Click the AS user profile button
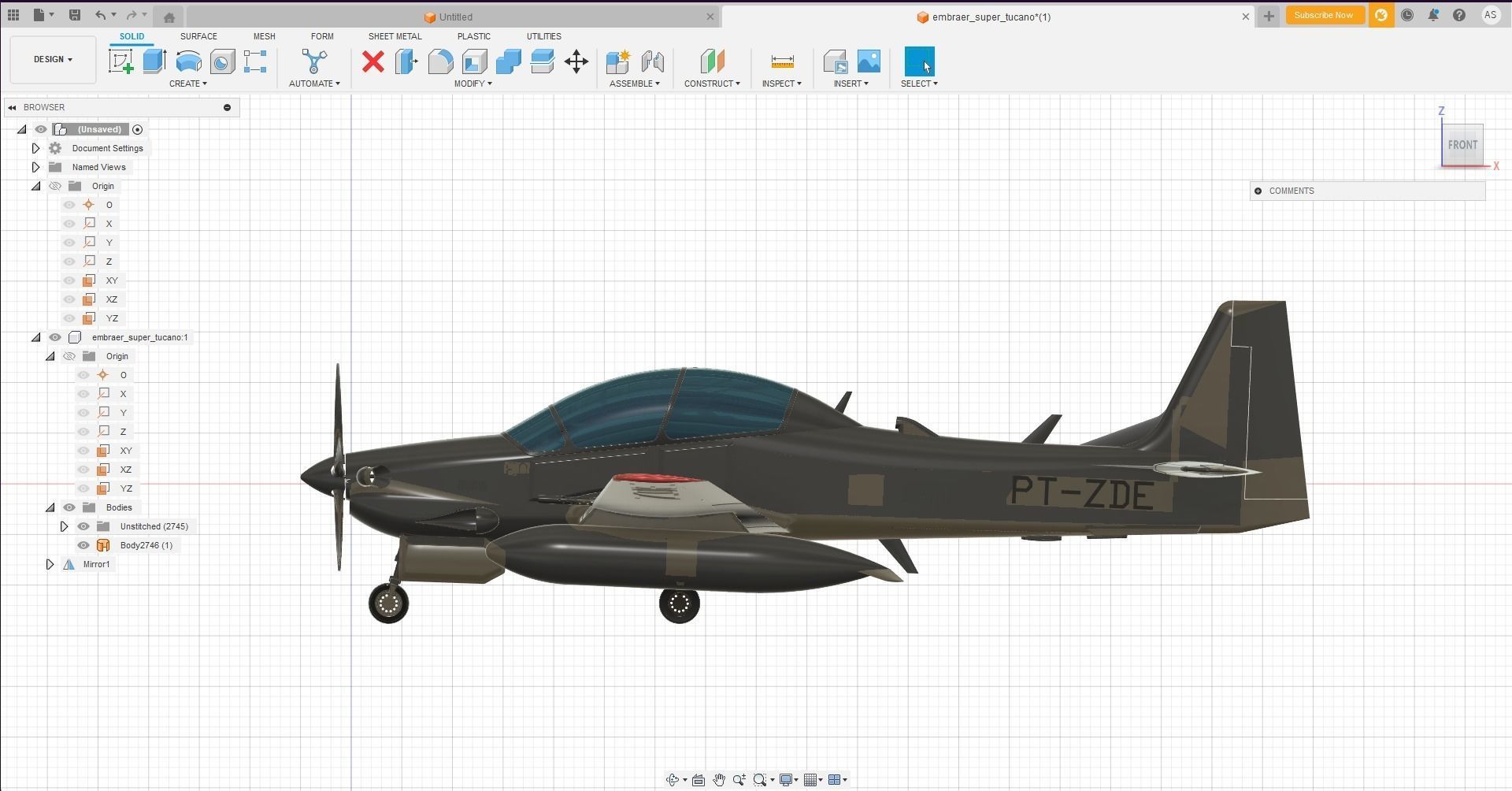The height and width of the screenshot is (791, 1512). pos(1490,15)
